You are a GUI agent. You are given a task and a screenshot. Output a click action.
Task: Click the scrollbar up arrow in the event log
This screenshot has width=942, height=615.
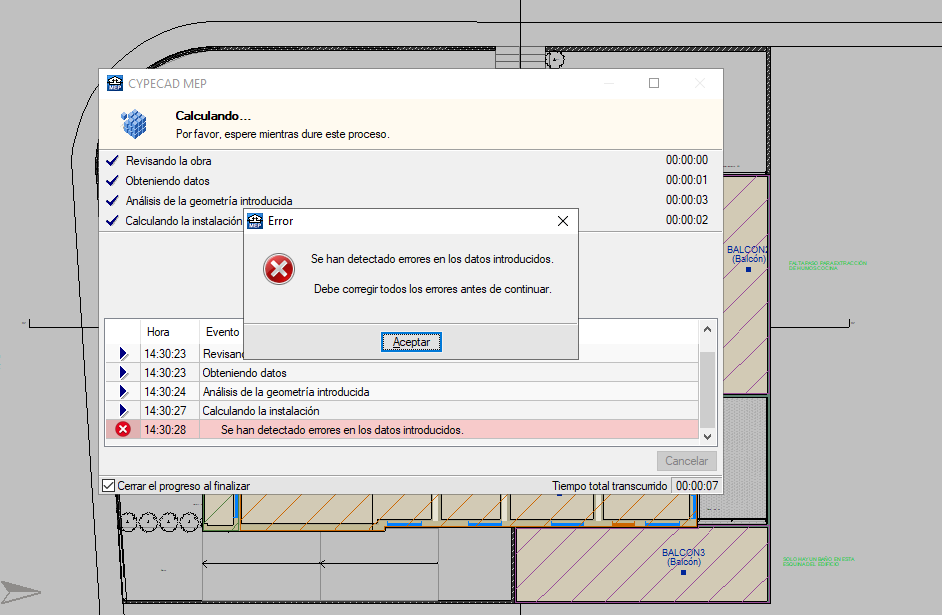click(707, 328)
